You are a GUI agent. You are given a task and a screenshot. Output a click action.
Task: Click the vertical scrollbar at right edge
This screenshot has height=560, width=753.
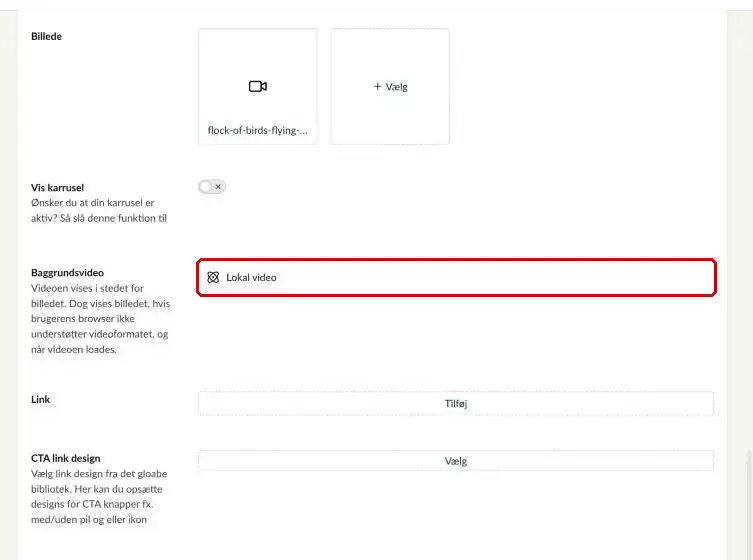(x=749, y=504)
